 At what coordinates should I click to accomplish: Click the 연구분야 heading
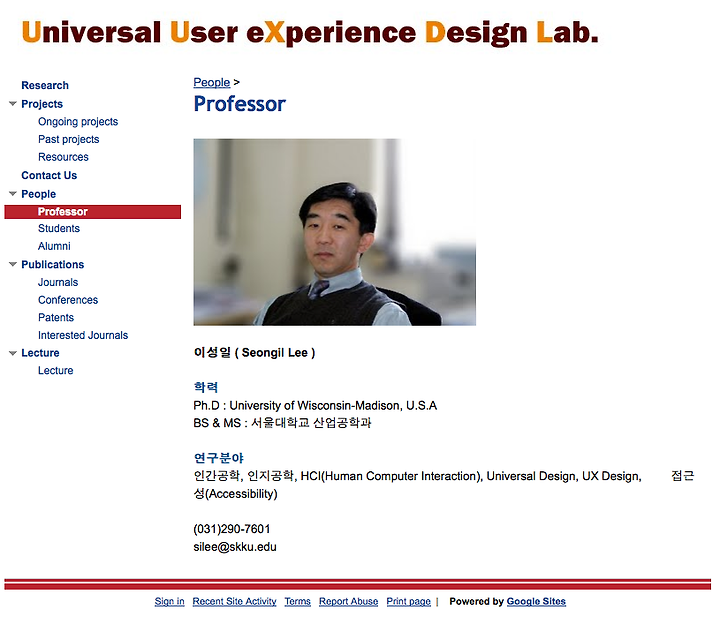pyautogui.click(x=219, y=458)
